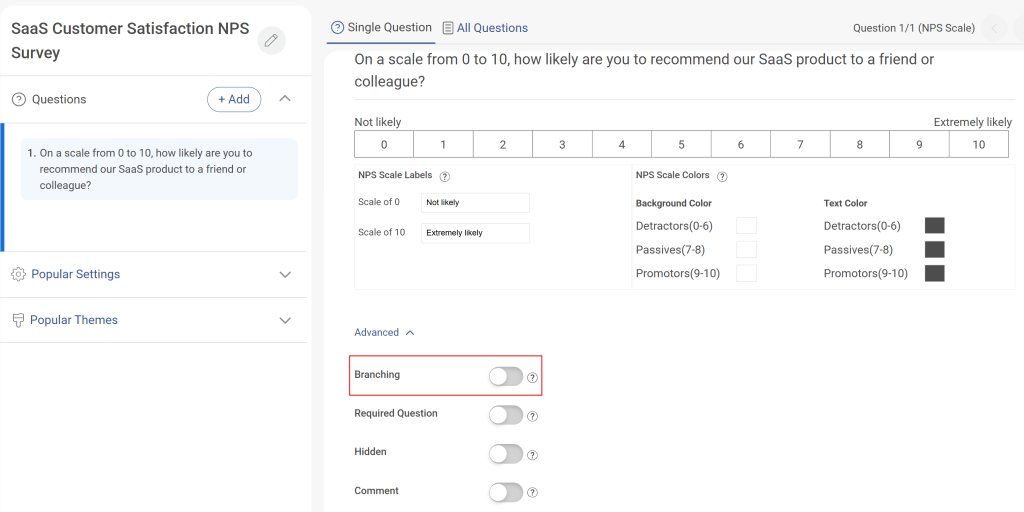This screenshot has height=512, width=1024.
Task: Select 7 on the NPS scale
Action: coord(800,144)
